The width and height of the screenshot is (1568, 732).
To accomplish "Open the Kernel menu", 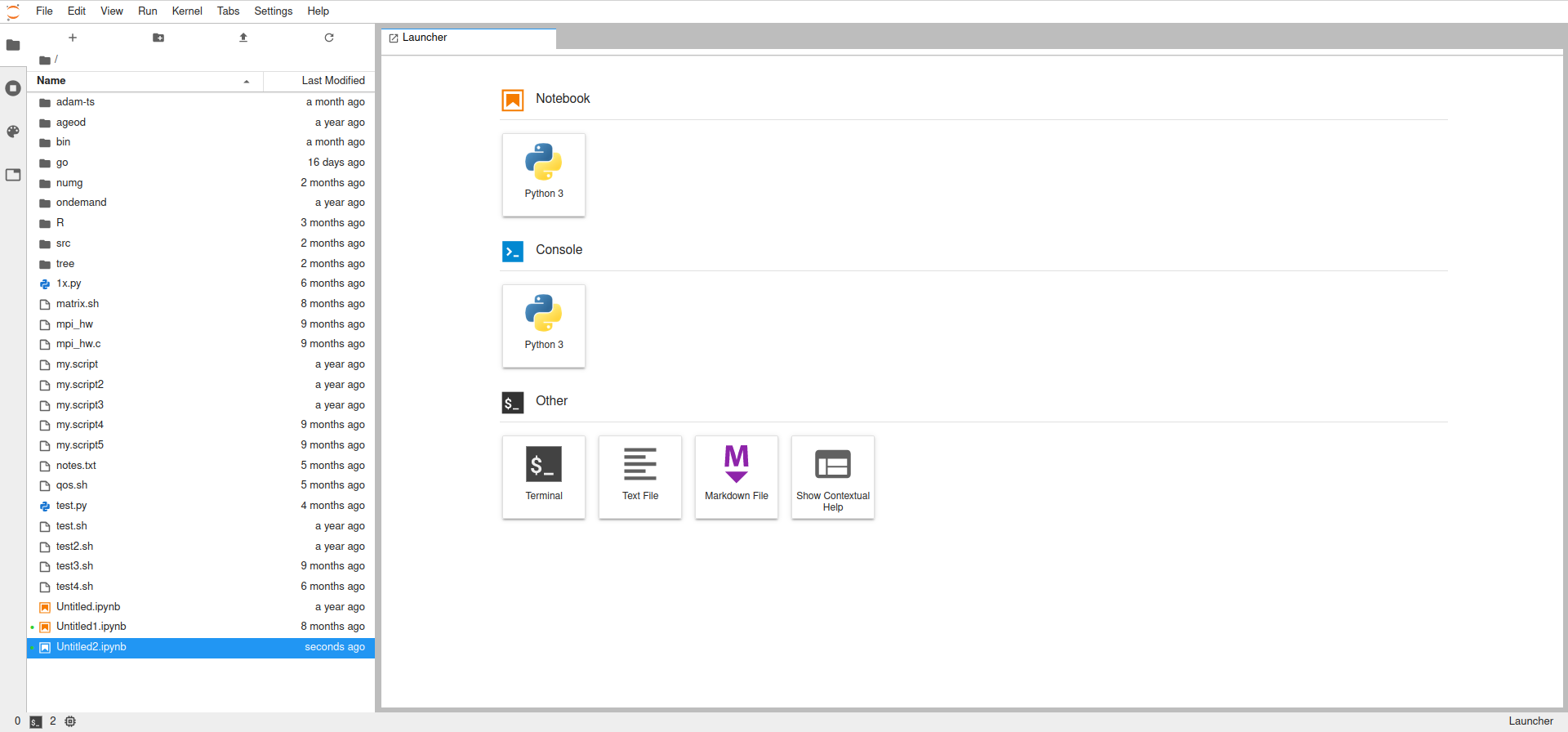I will click(x=187, y=11).
